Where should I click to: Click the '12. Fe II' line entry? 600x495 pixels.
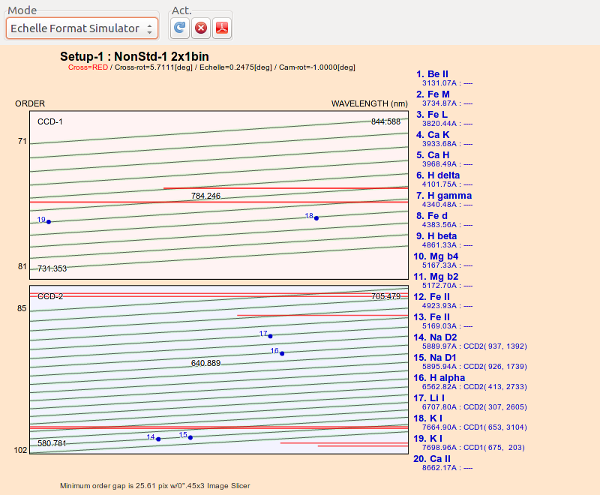(x=443, y=301)
